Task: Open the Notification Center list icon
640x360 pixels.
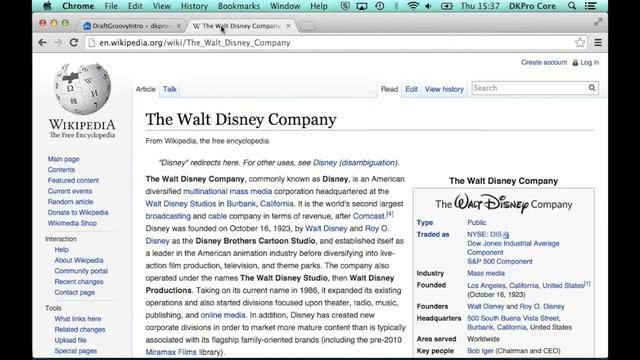Action: pyautogui.click(x=590, y=6)
